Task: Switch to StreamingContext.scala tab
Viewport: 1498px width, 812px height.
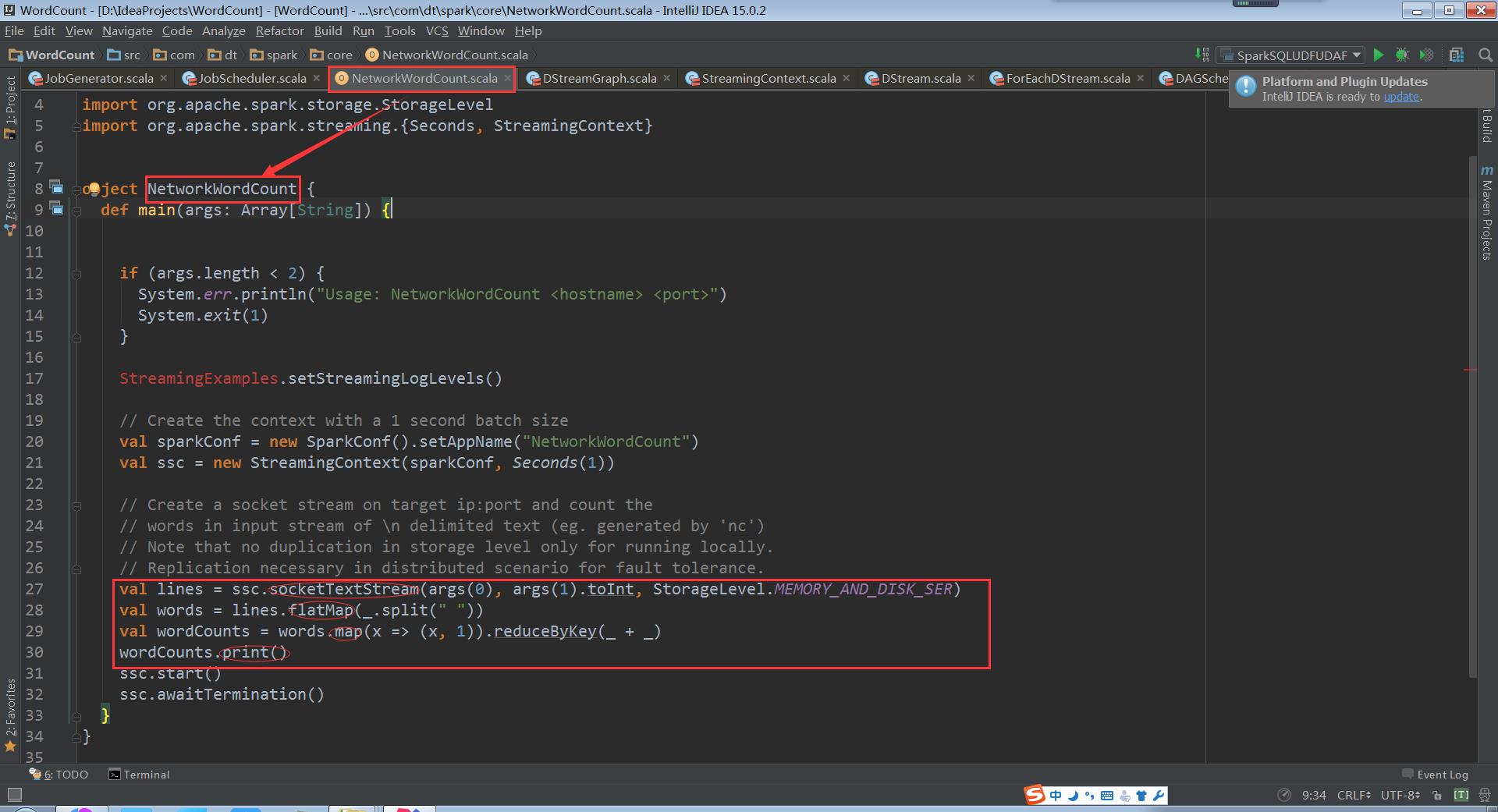Action: pyautogui.click(x=769, y=78)
